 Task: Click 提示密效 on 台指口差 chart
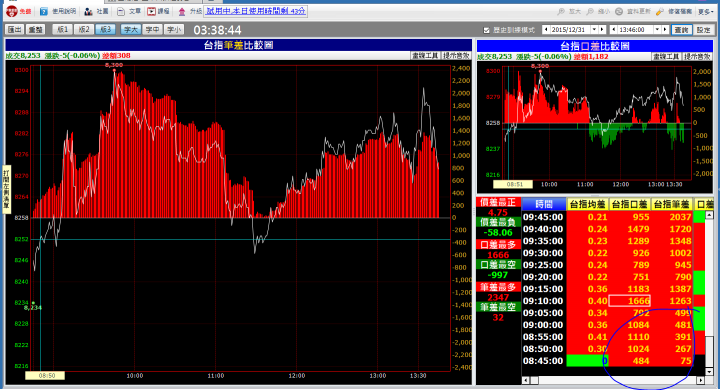tap(697, 57)
